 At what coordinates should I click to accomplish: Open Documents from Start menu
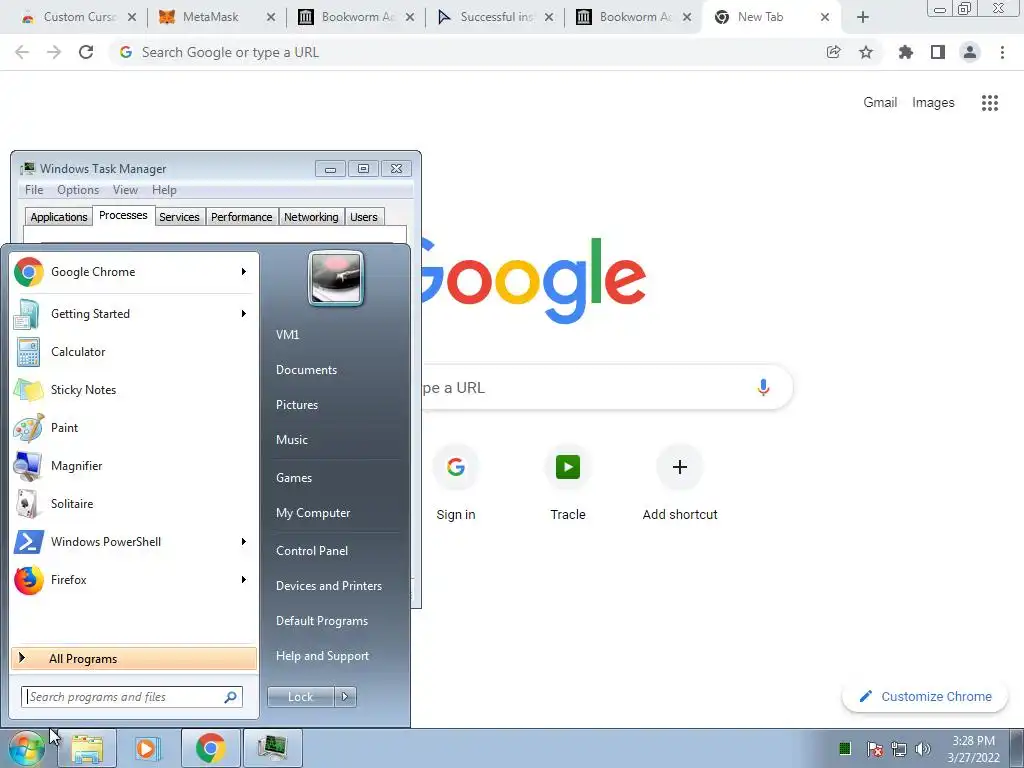[306, 370]
